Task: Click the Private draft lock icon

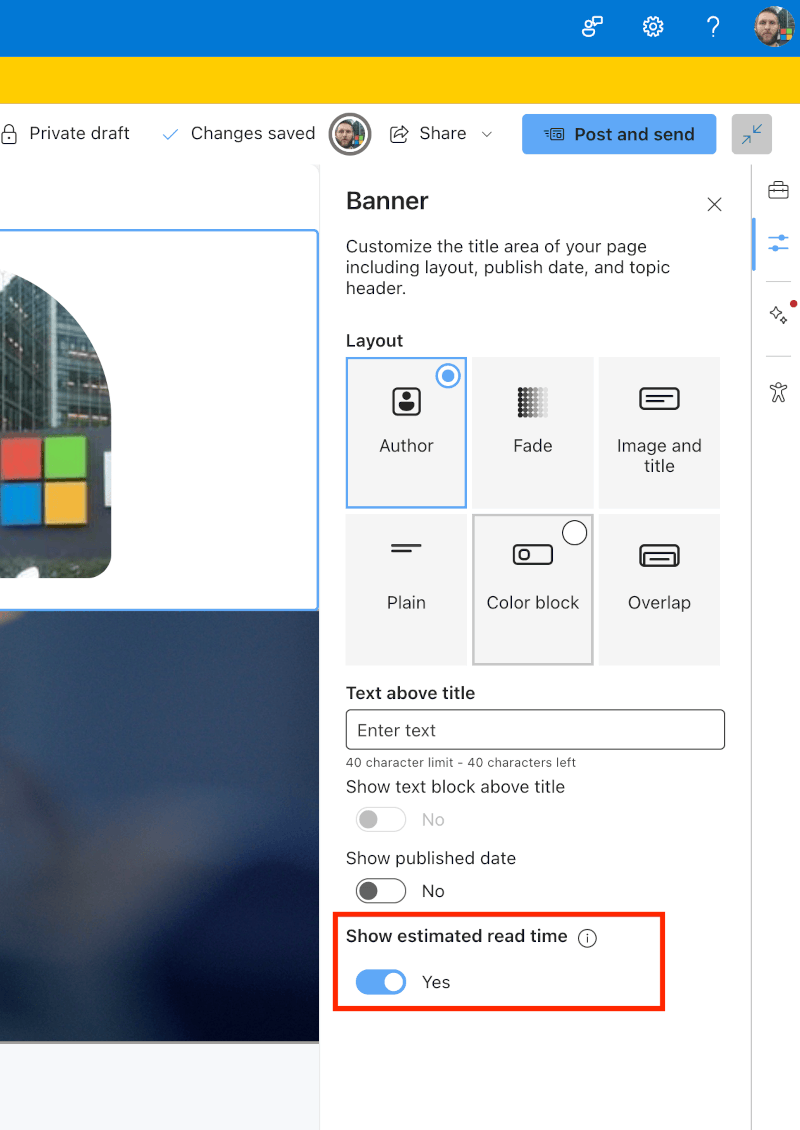Action: (x=9, y=134)
